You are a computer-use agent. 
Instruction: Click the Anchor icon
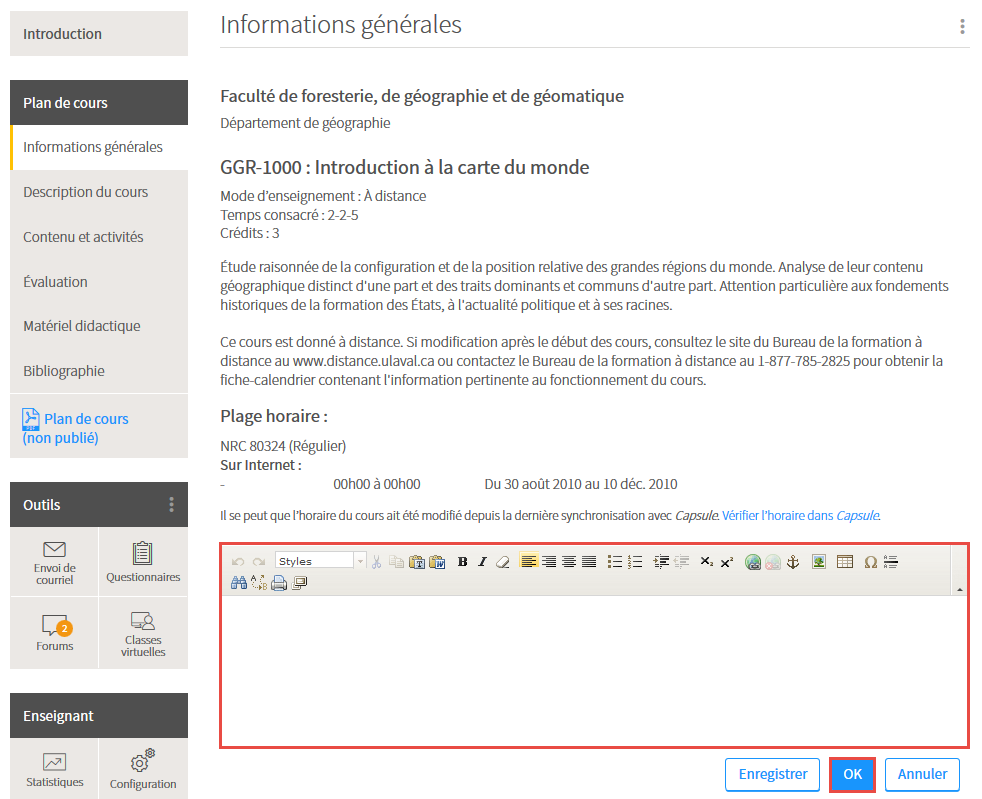pos(793,562)
